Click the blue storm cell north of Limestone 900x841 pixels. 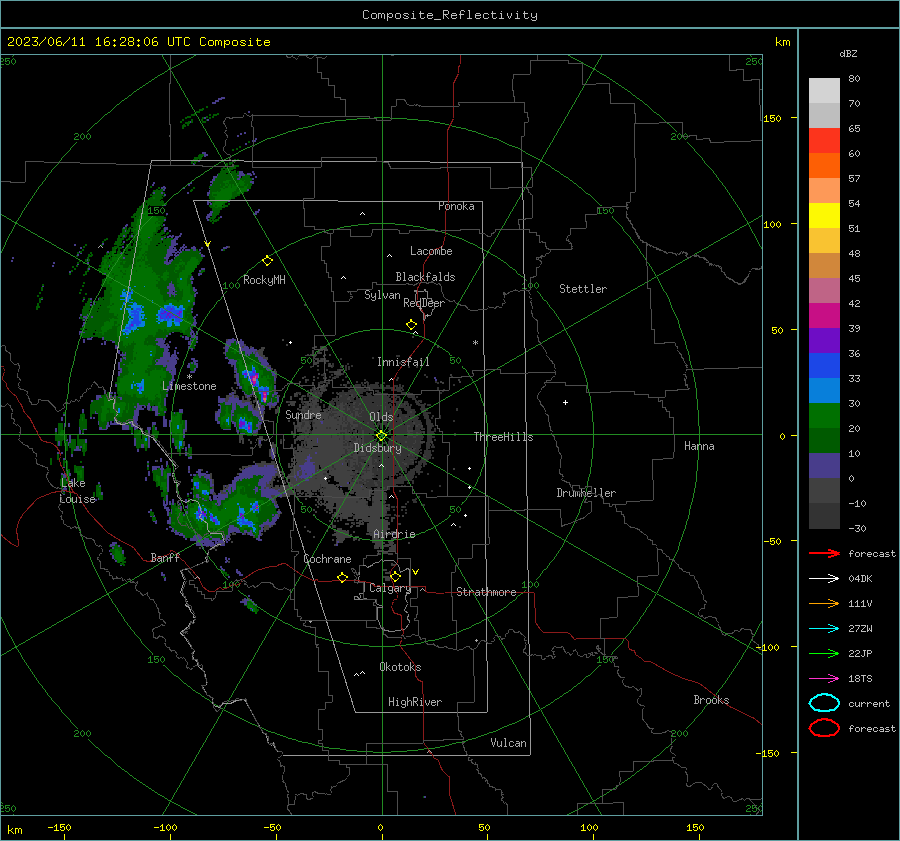pyautogui.click(x=170, y=314)
